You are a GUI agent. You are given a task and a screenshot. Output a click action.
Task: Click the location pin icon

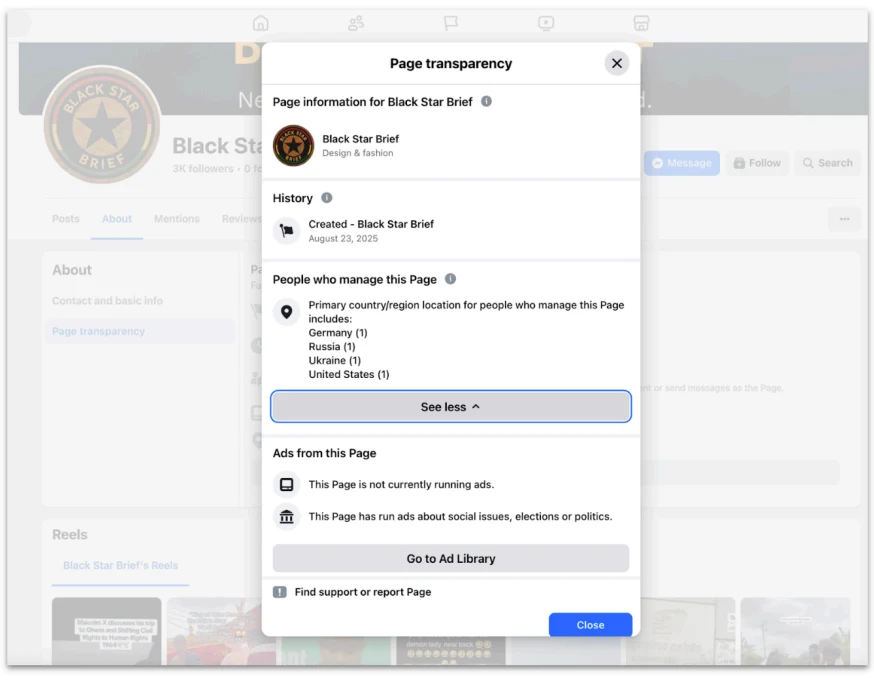pos(287,312)
